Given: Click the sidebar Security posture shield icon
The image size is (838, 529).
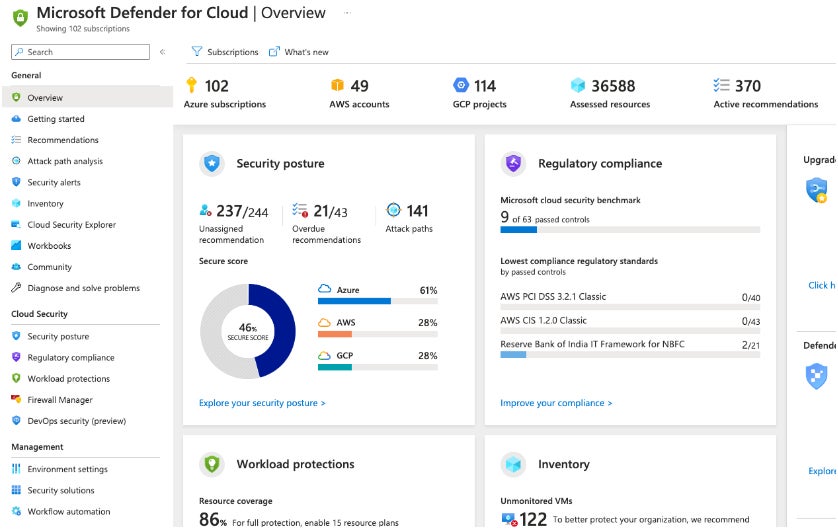Looking at the screenshot, I should coord(16,336).
